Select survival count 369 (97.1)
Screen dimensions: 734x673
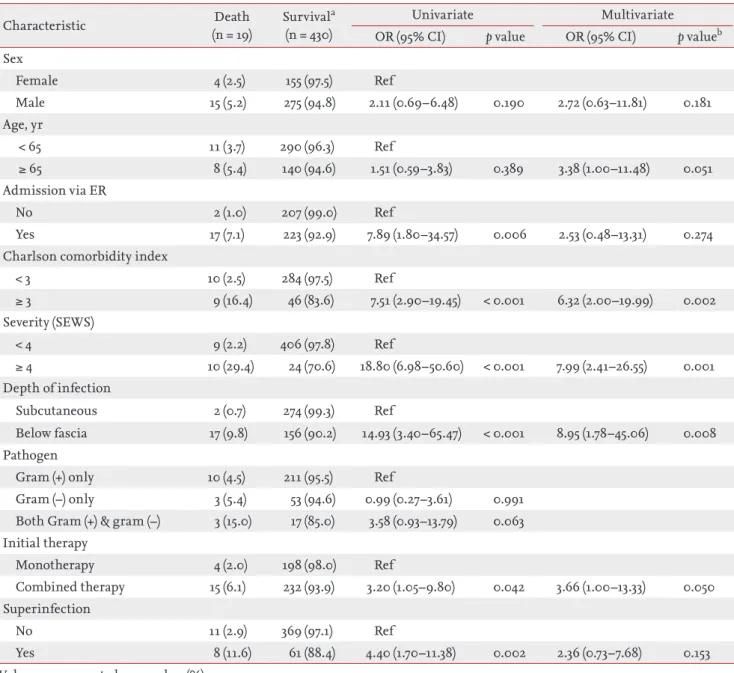pyautogui.click(x=307, y=631)
